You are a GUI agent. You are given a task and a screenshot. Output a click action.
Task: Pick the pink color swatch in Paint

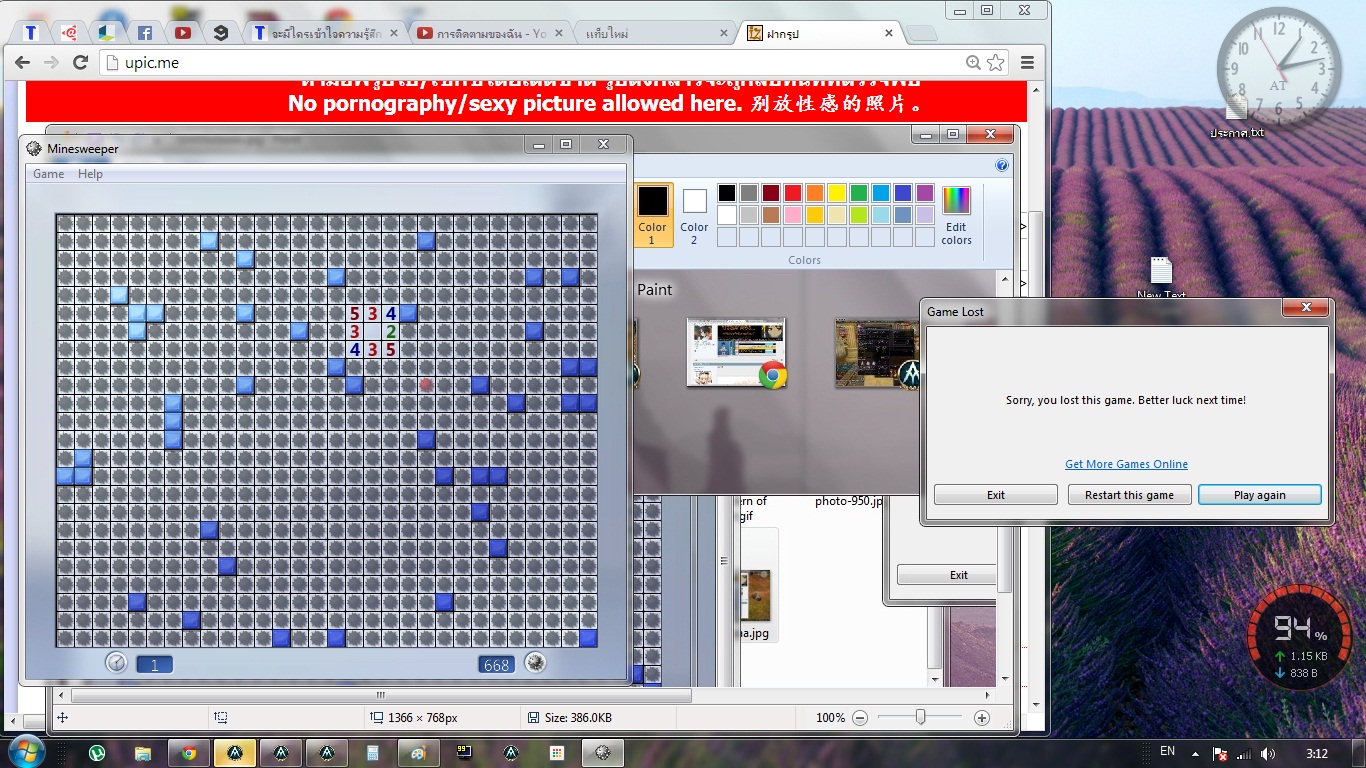click(793, 215)
